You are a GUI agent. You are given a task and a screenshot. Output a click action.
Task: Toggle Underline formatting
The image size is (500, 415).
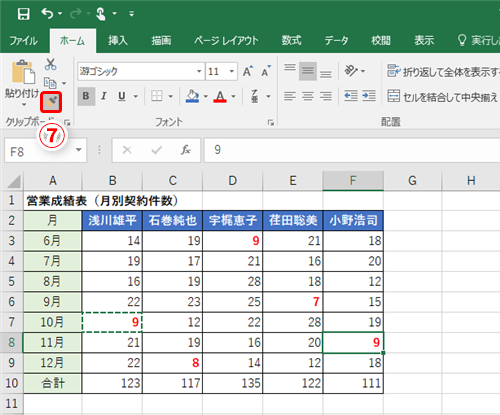point(122,96)
